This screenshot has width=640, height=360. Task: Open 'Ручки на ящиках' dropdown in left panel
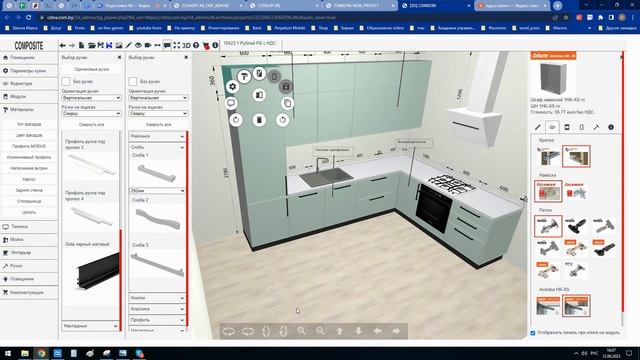tap(91, 113)
